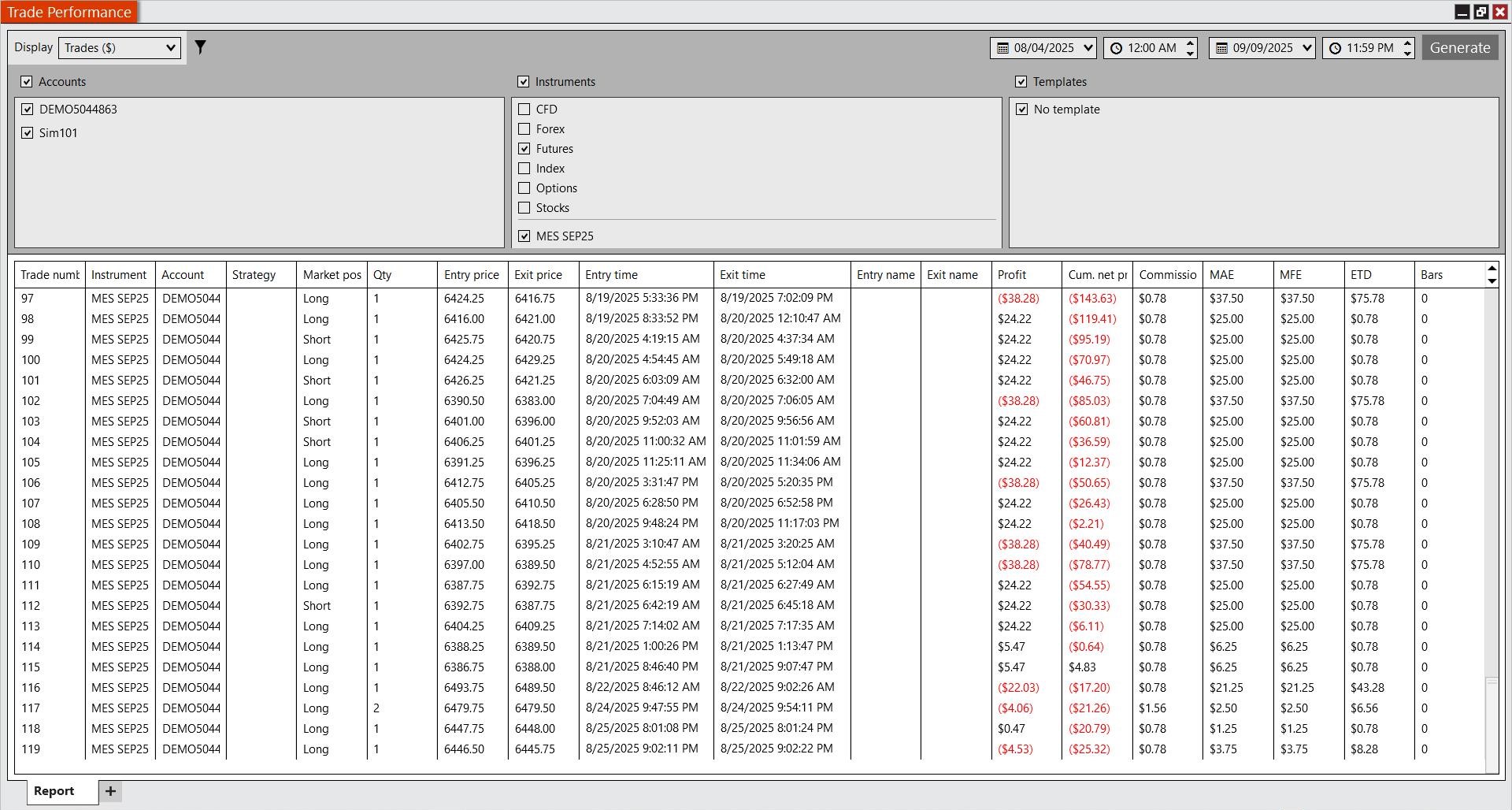Viewport: 1512px width, 810px height.
Task: Toggle the Templates select-all checkbox
Action: point(1021,82)
